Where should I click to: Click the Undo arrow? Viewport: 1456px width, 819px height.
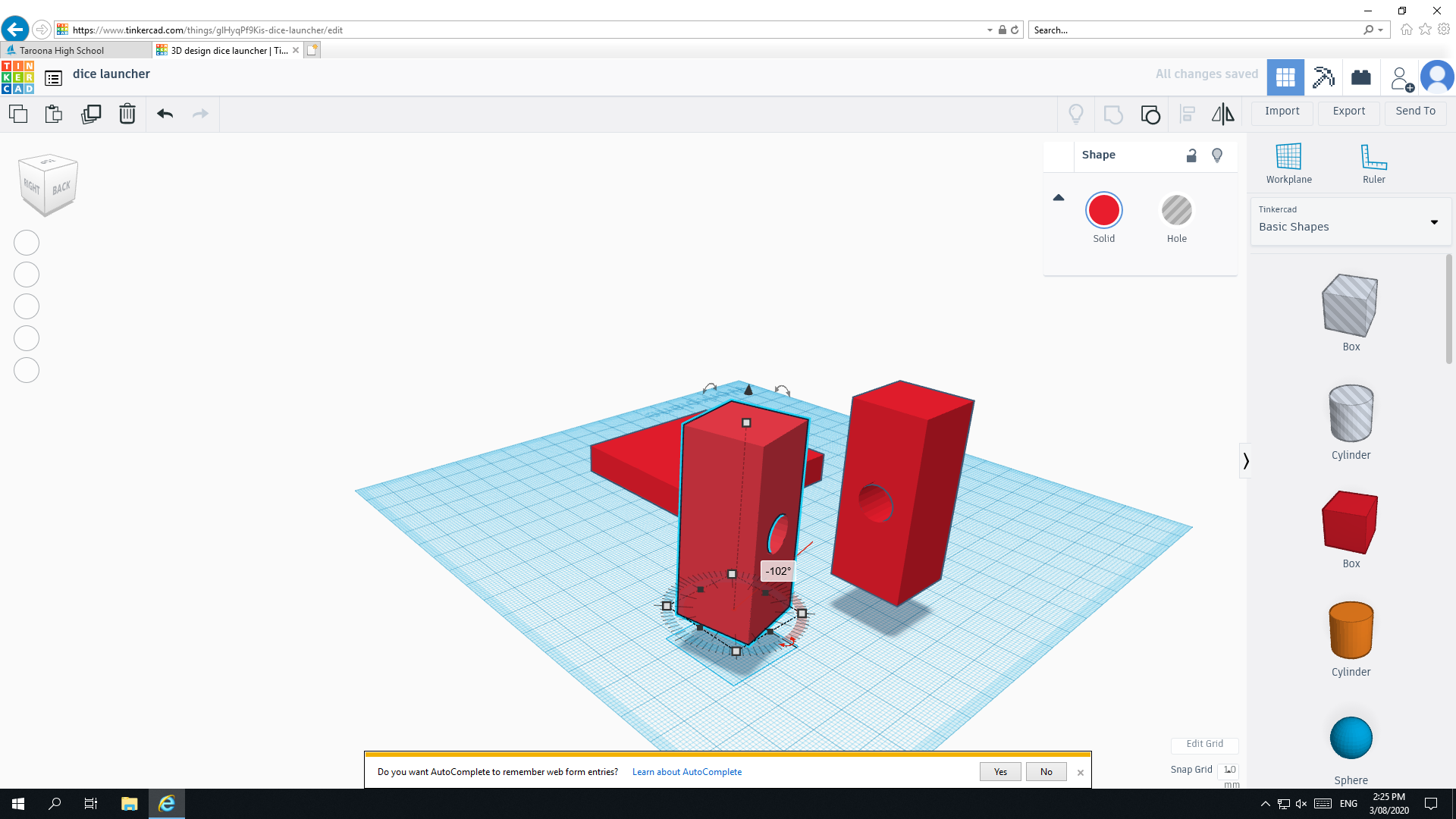(x=165, y=114)
